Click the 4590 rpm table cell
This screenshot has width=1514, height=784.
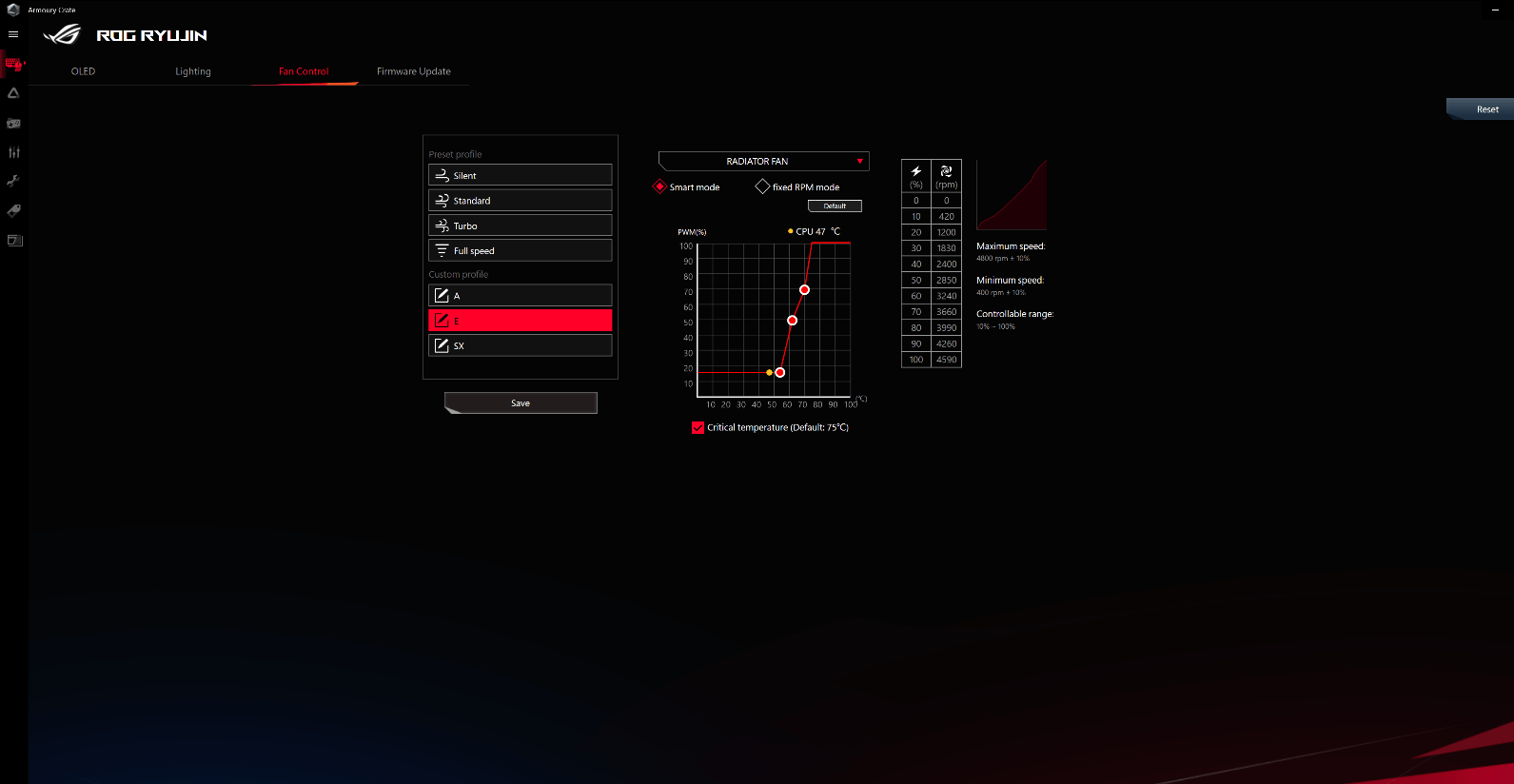point(946,360)
